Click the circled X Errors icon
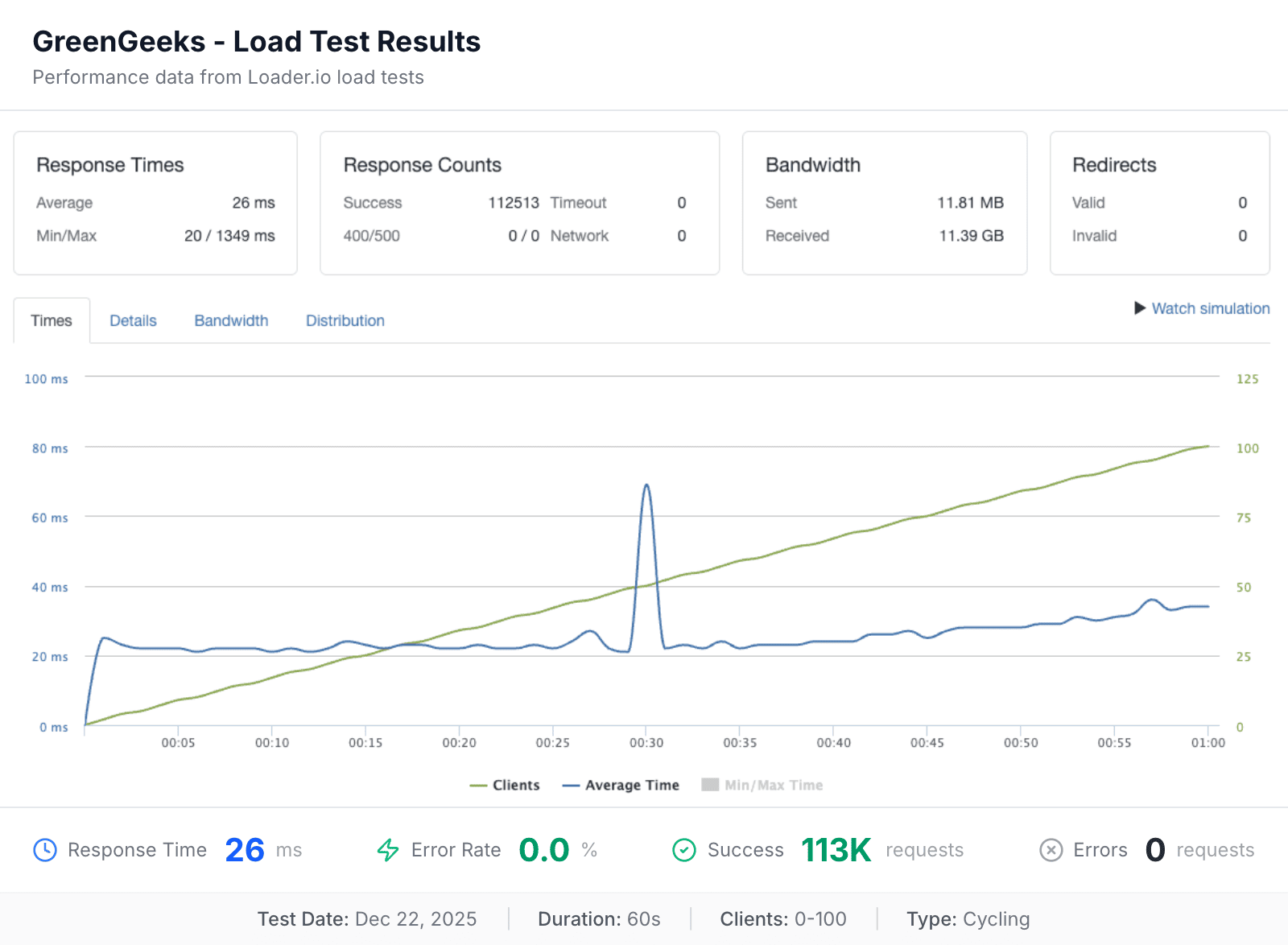 [1051, 849]
